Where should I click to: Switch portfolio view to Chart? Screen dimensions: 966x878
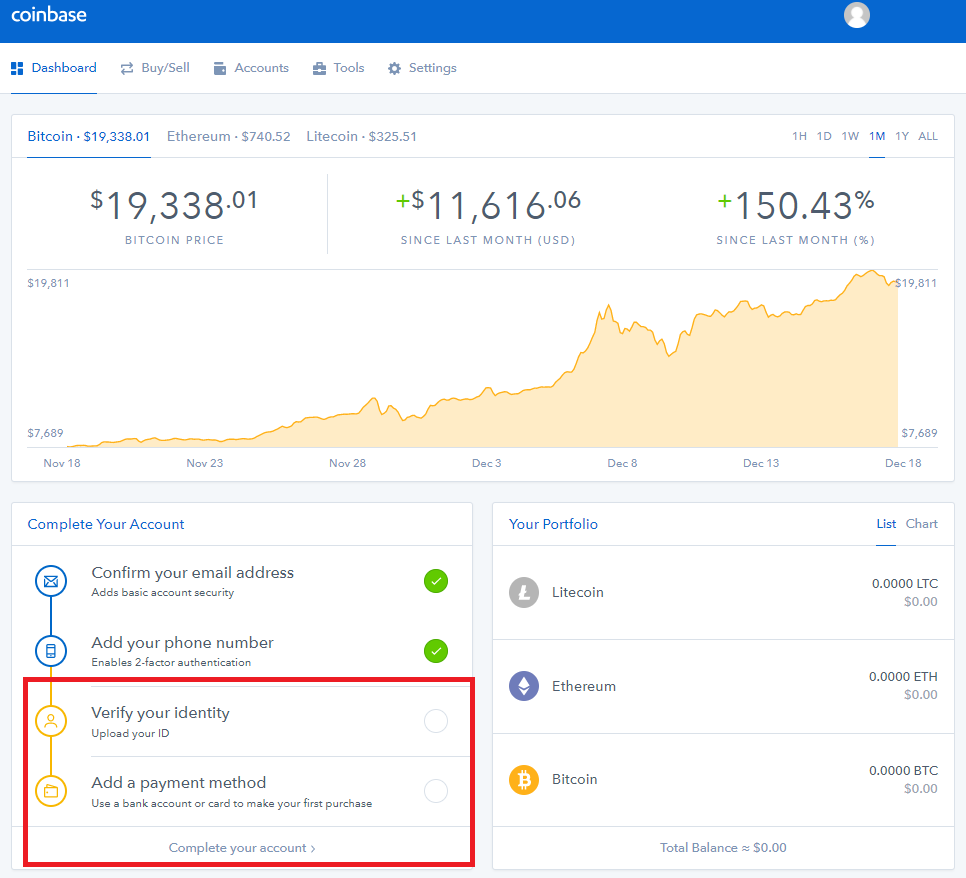[921, 524]
